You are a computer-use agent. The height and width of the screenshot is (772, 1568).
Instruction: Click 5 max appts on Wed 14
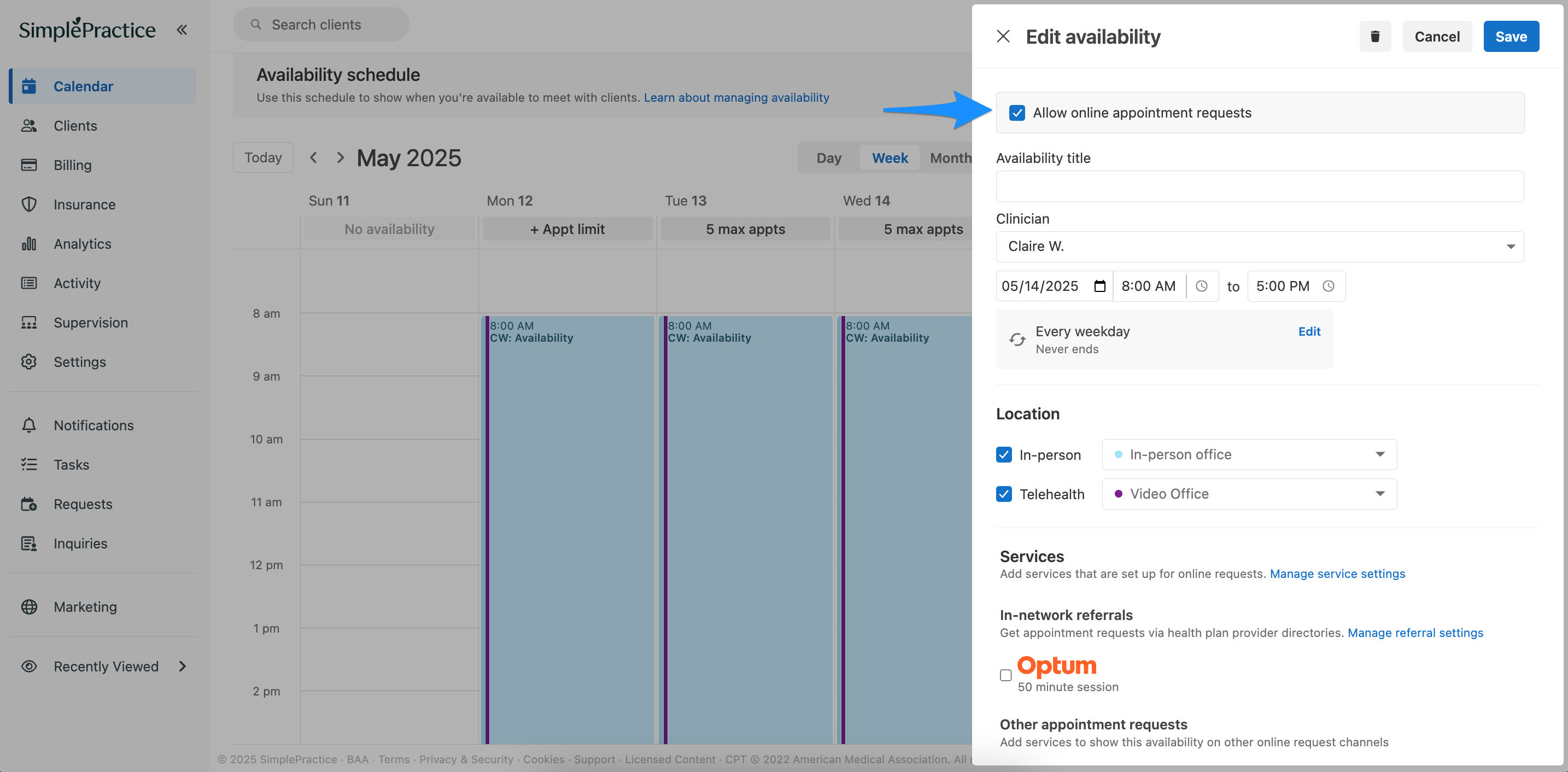tap(905, 229)
